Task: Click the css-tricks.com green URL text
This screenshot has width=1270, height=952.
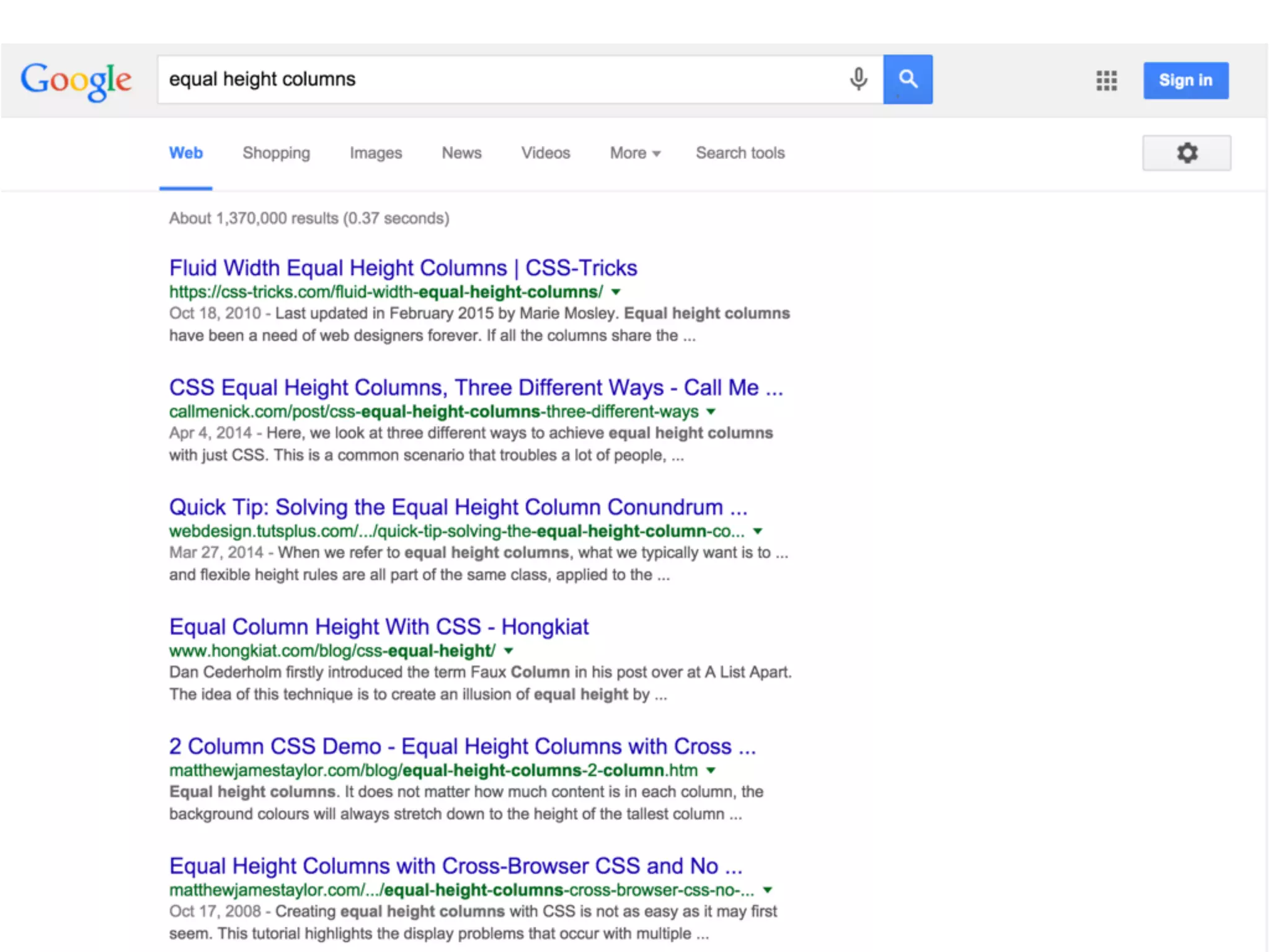Action: tap(386, 292)
